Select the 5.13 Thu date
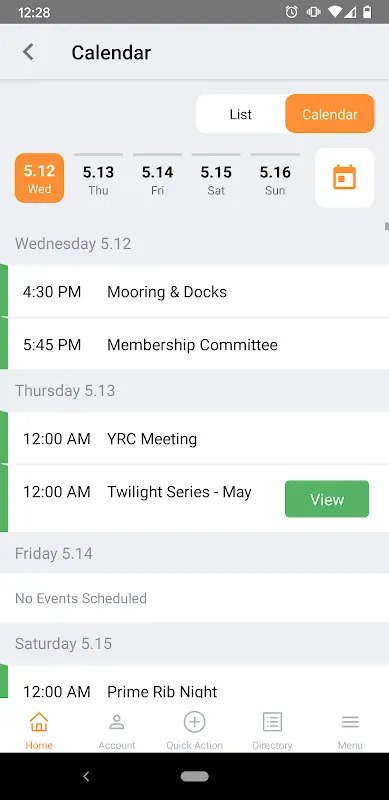This screenshot has width=389, height=800. click(x=98, y=178)
